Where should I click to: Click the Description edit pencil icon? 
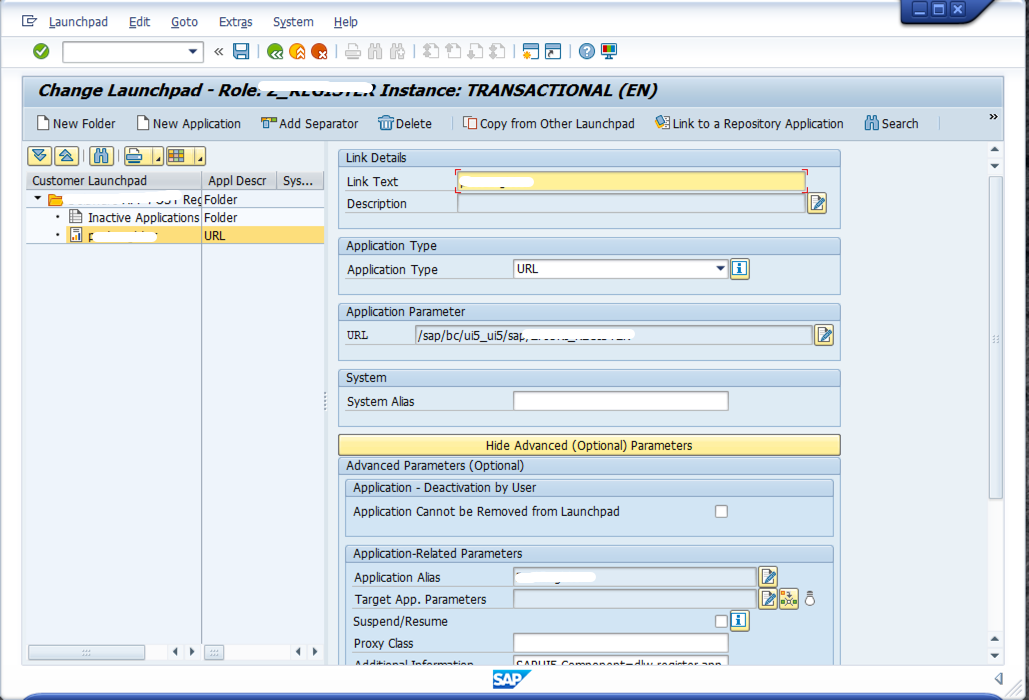pos(817,203)
